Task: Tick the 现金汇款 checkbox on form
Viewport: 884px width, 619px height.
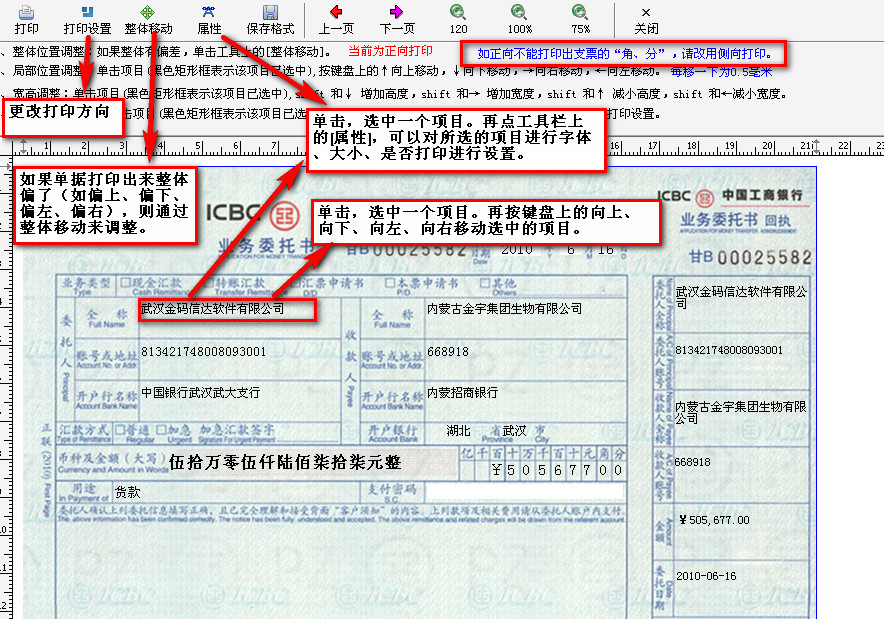Action: 125,282
